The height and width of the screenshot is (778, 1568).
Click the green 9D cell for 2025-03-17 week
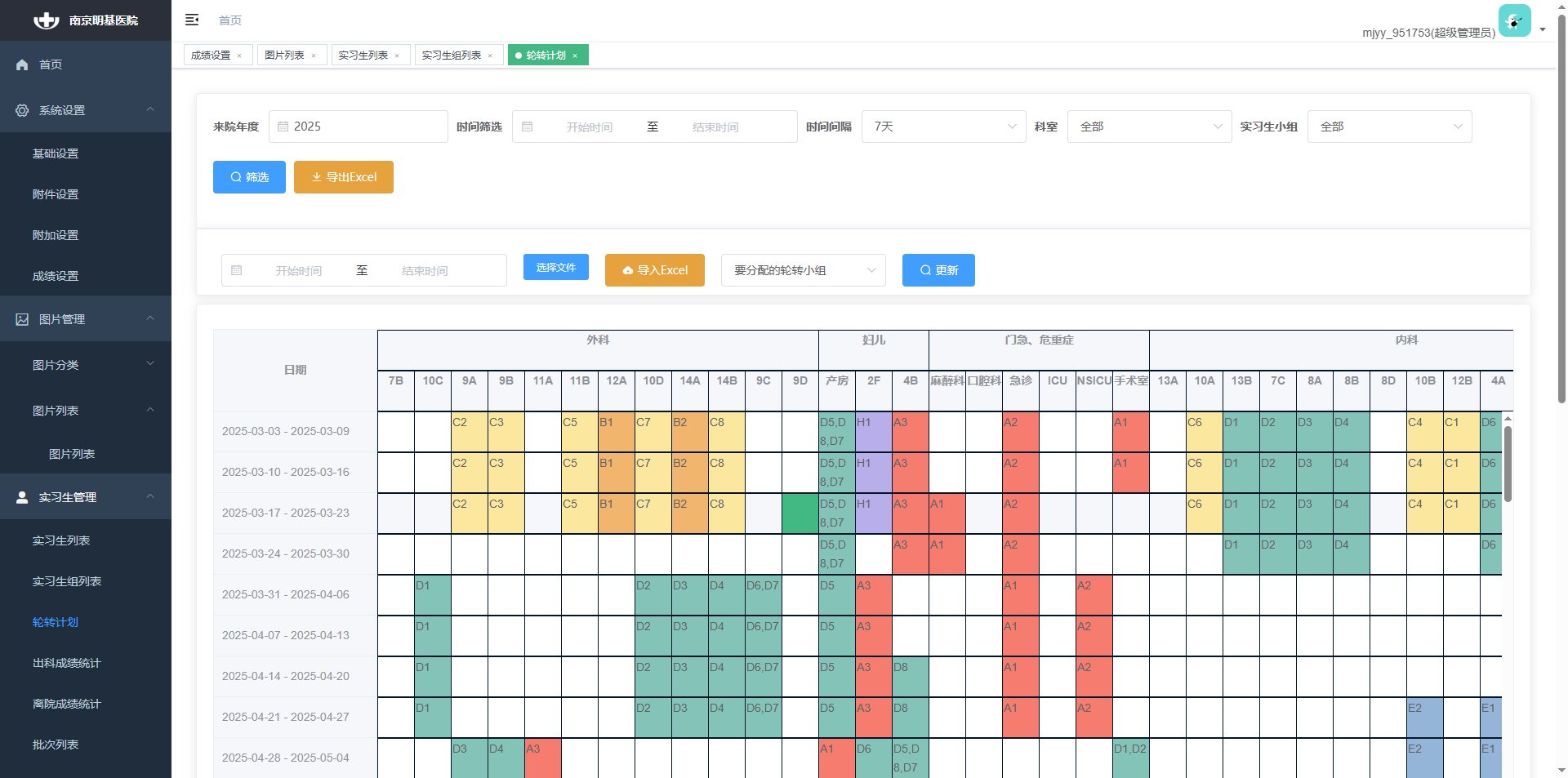tap(800, 513)
